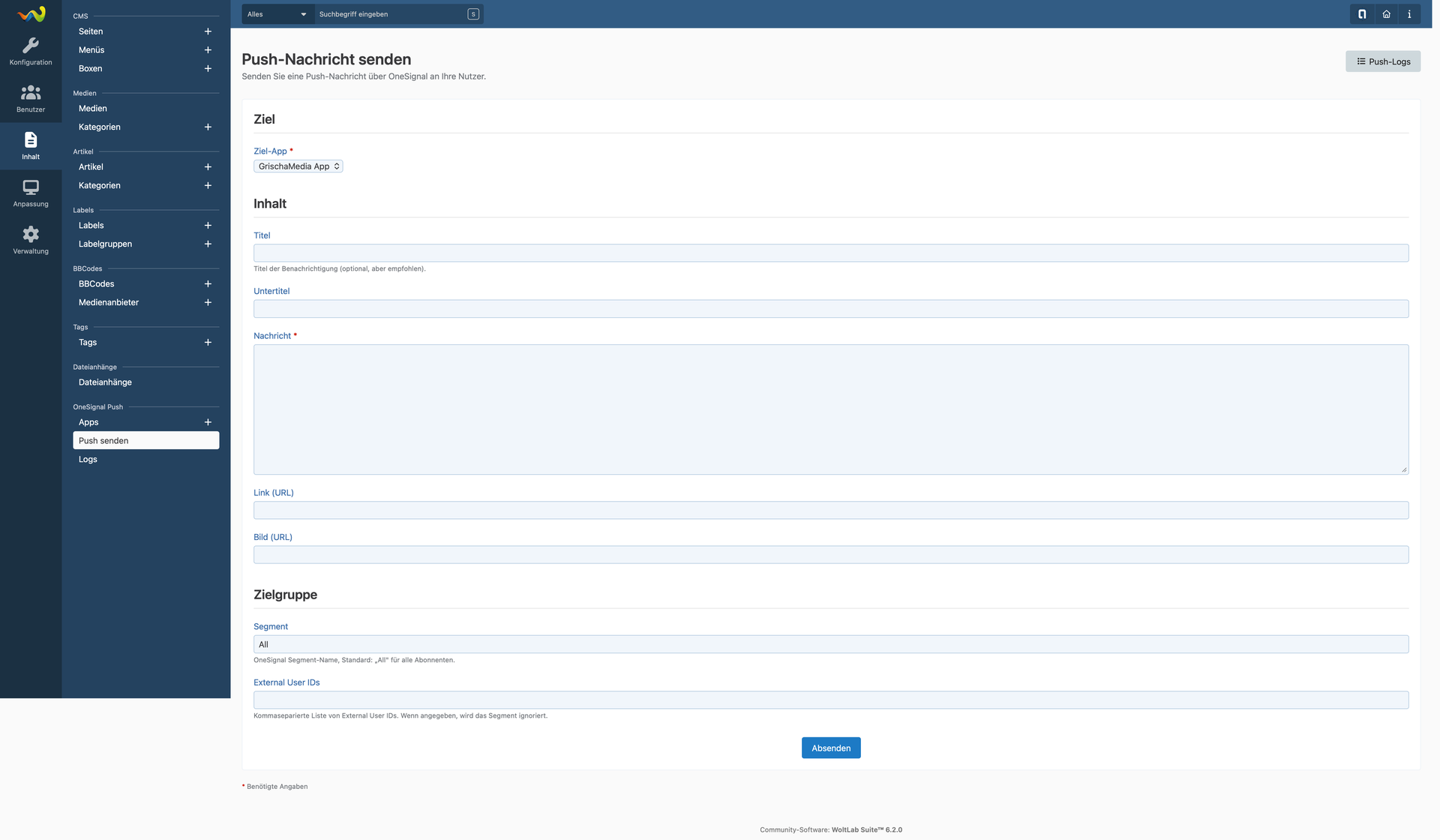Add new Artikel via plus icon

[x=208, y=167]
